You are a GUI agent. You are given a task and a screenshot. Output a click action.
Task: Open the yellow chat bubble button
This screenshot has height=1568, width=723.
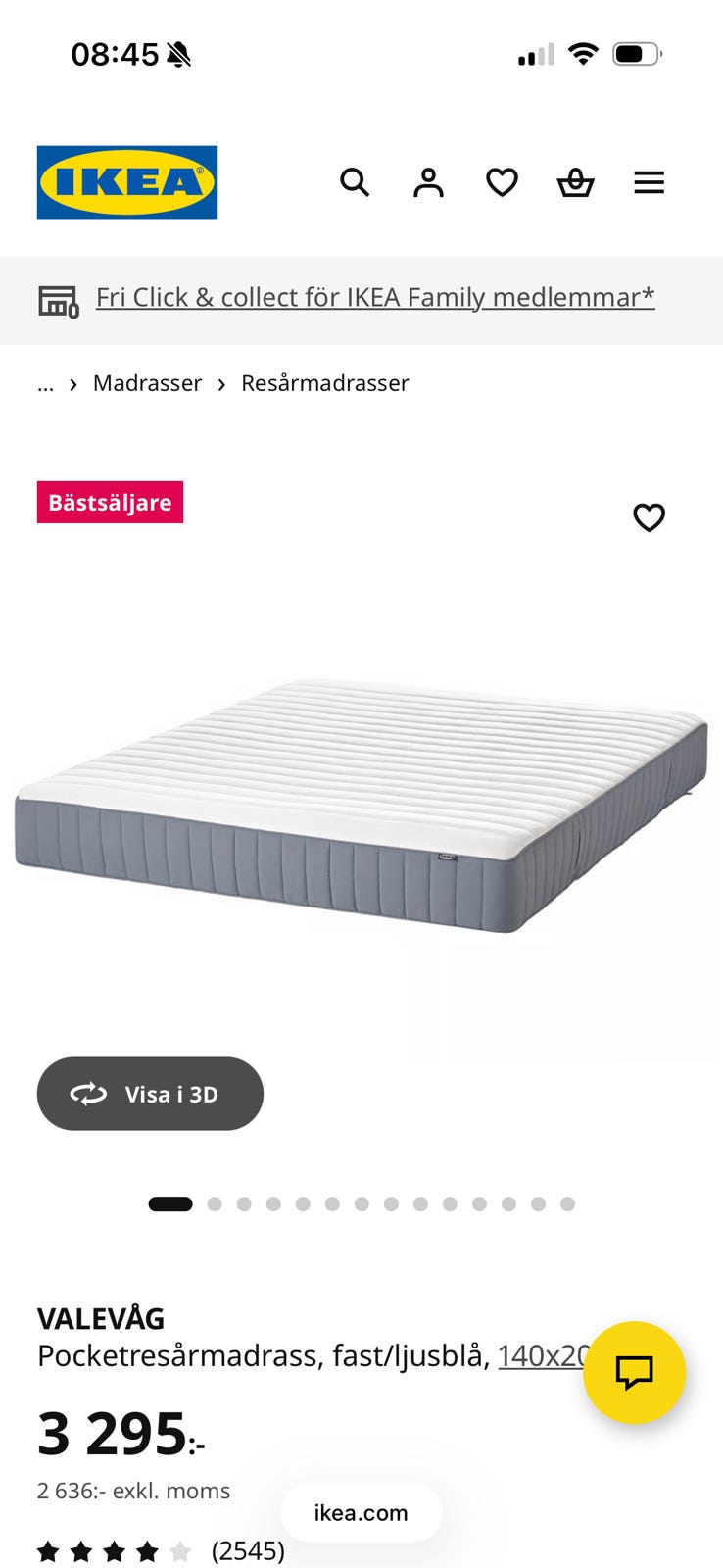(634, 1372)
